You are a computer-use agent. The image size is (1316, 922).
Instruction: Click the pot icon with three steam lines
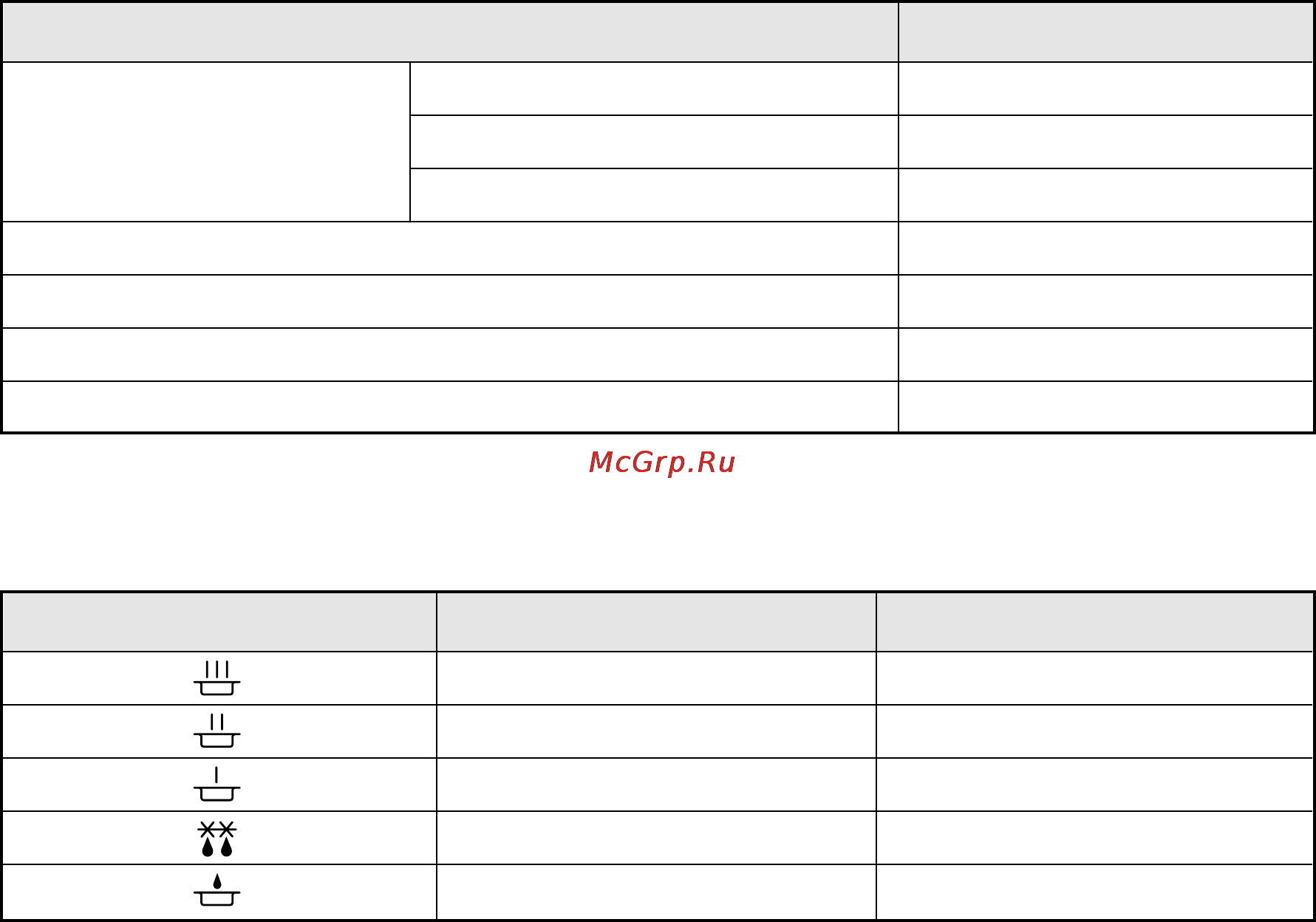(217, 678)
